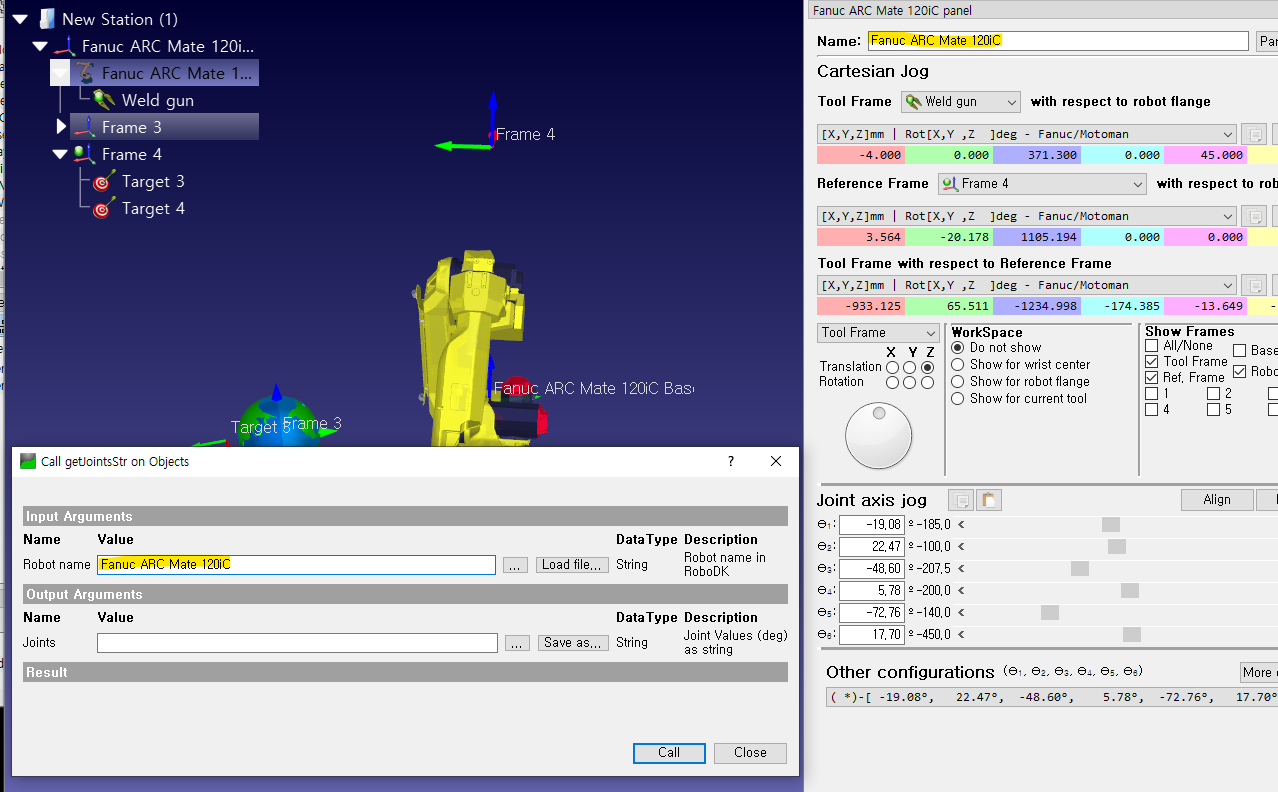1278x792 pixels.
Task: Click the Joints output value field
Action: point(297,643)
